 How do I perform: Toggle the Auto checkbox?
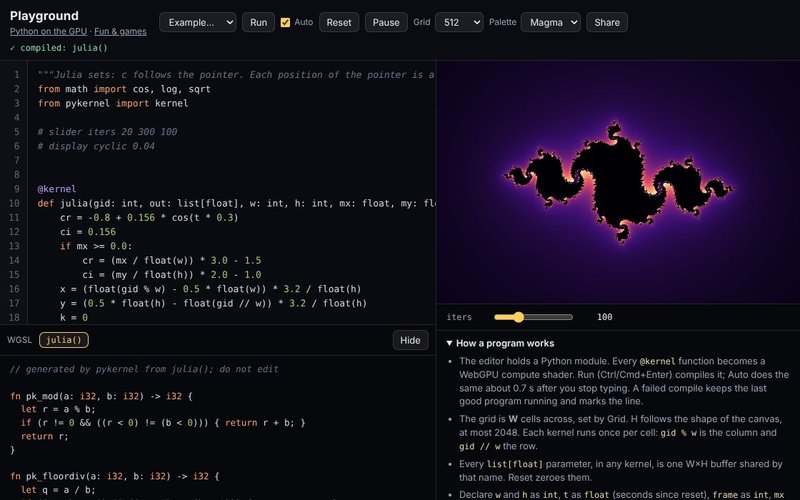(x=285, y=22)
